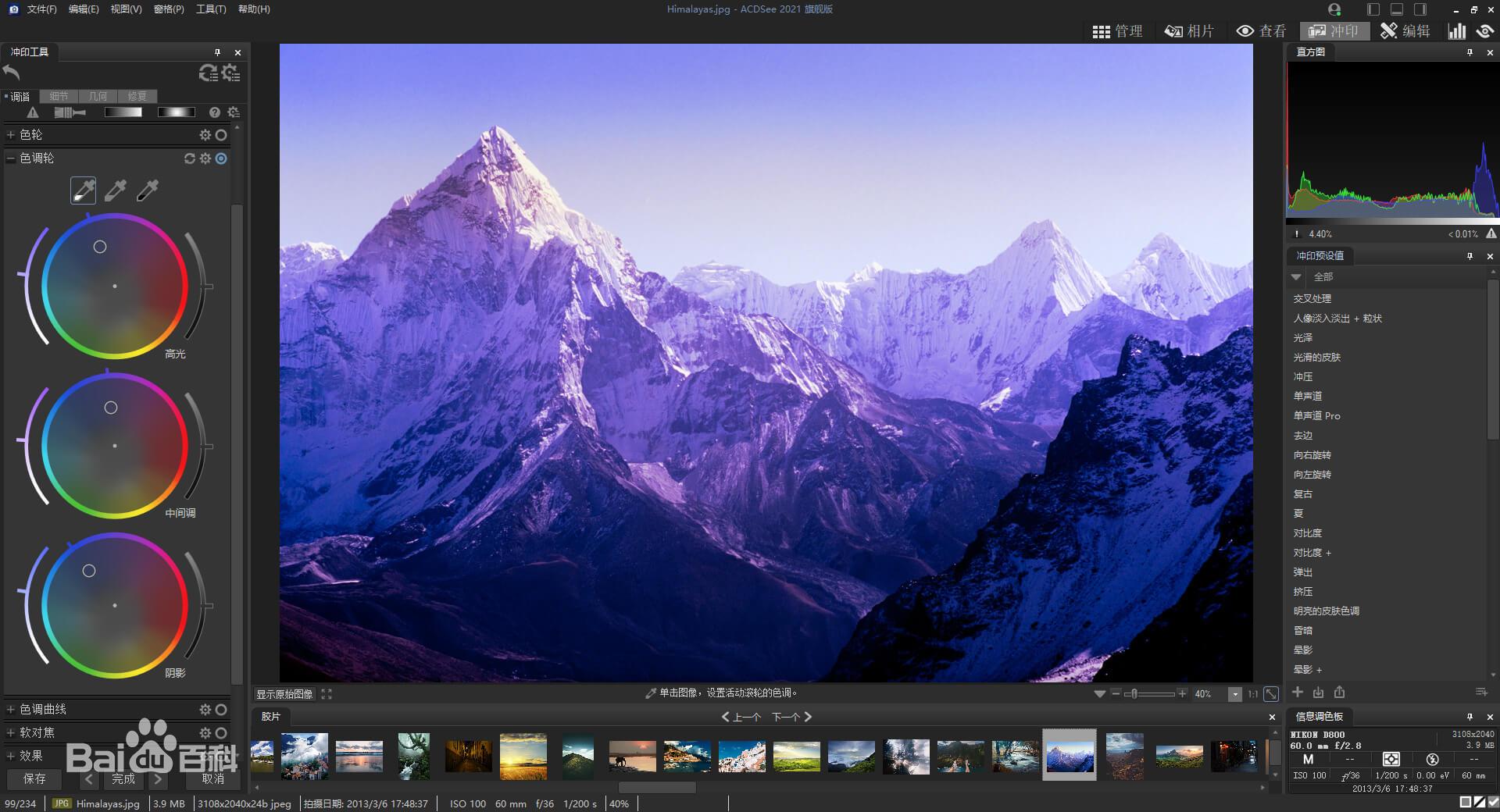Open the 色调曲线 settings gear

point(205,710)
